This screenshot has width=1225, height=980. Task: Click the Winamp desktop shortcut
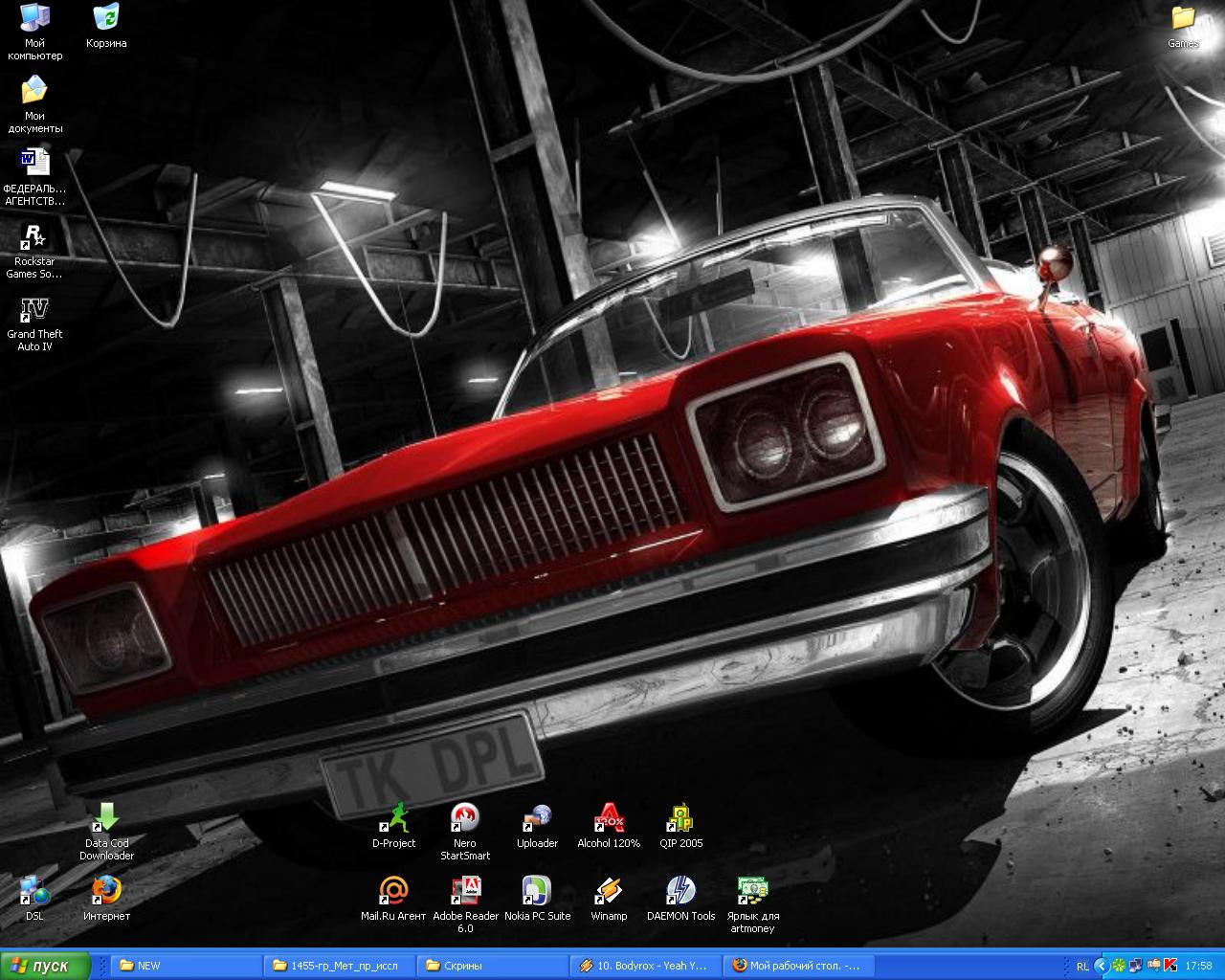click(609, 892)
